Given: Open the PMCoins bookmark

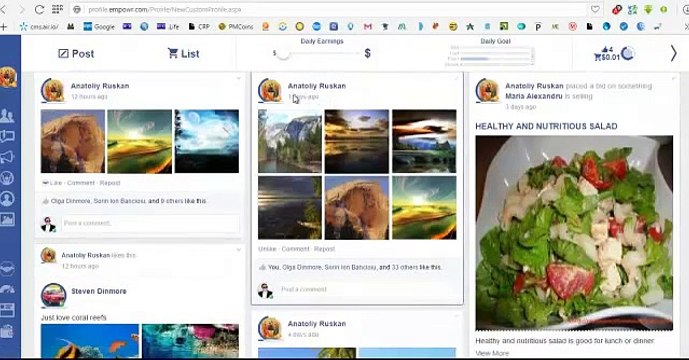Looking at the screenshot, I should (x=236, y=27).
